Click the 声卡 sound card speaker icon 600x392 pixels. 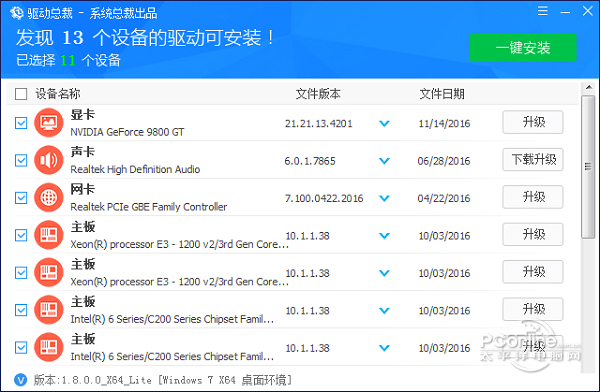(49, 160)
